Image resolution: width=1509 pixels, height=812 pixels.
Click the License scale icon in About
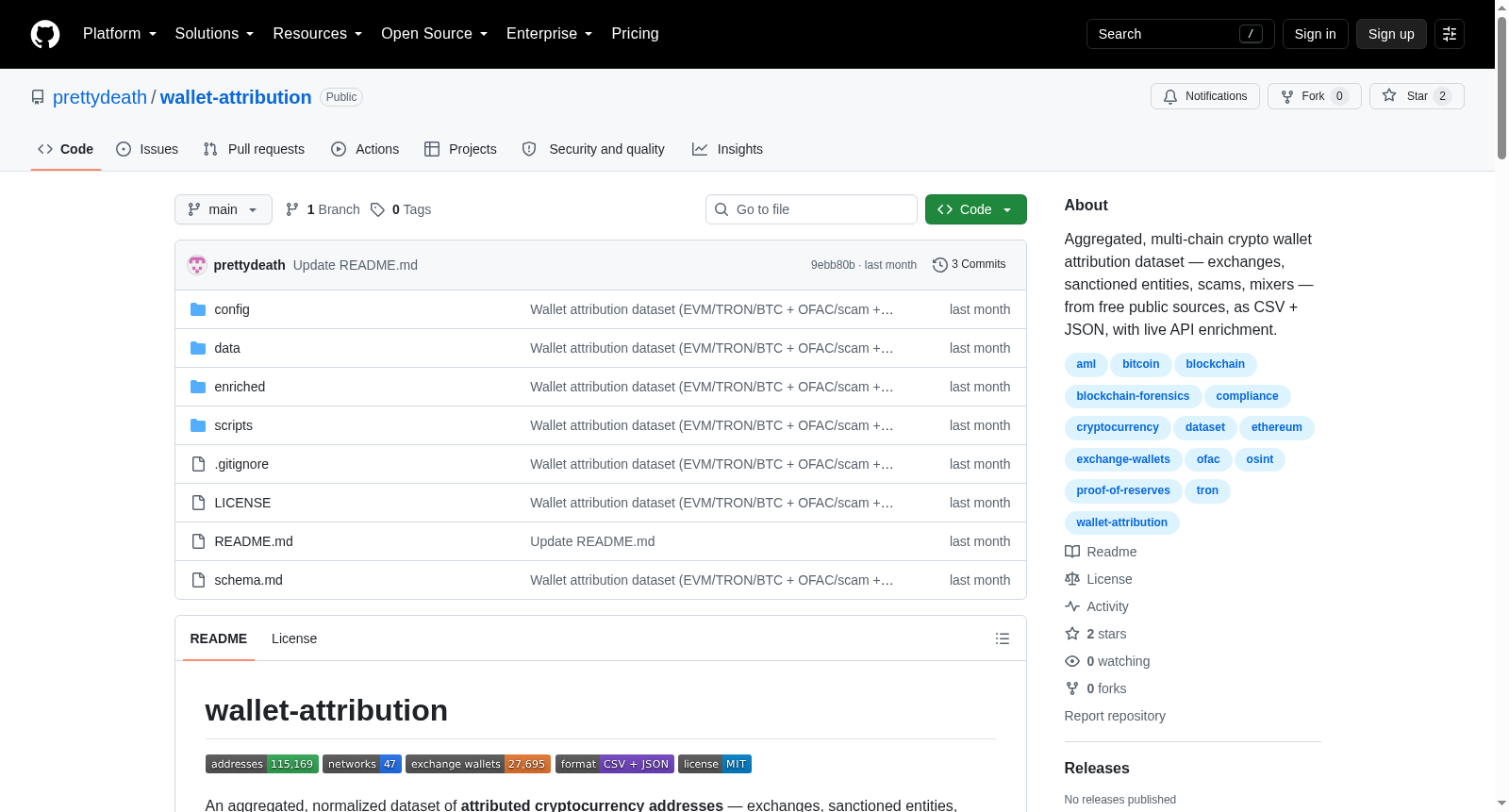click(1072, 579)
